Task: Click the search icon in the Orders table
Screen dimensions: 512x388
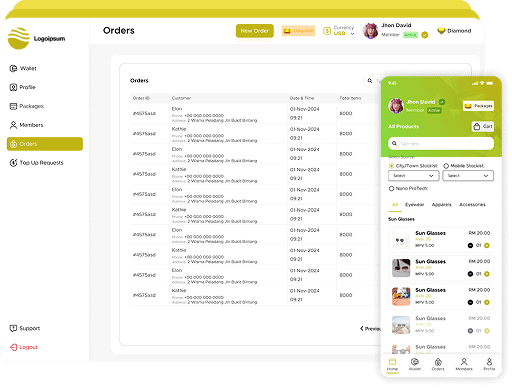Action: tap(370, 81)
